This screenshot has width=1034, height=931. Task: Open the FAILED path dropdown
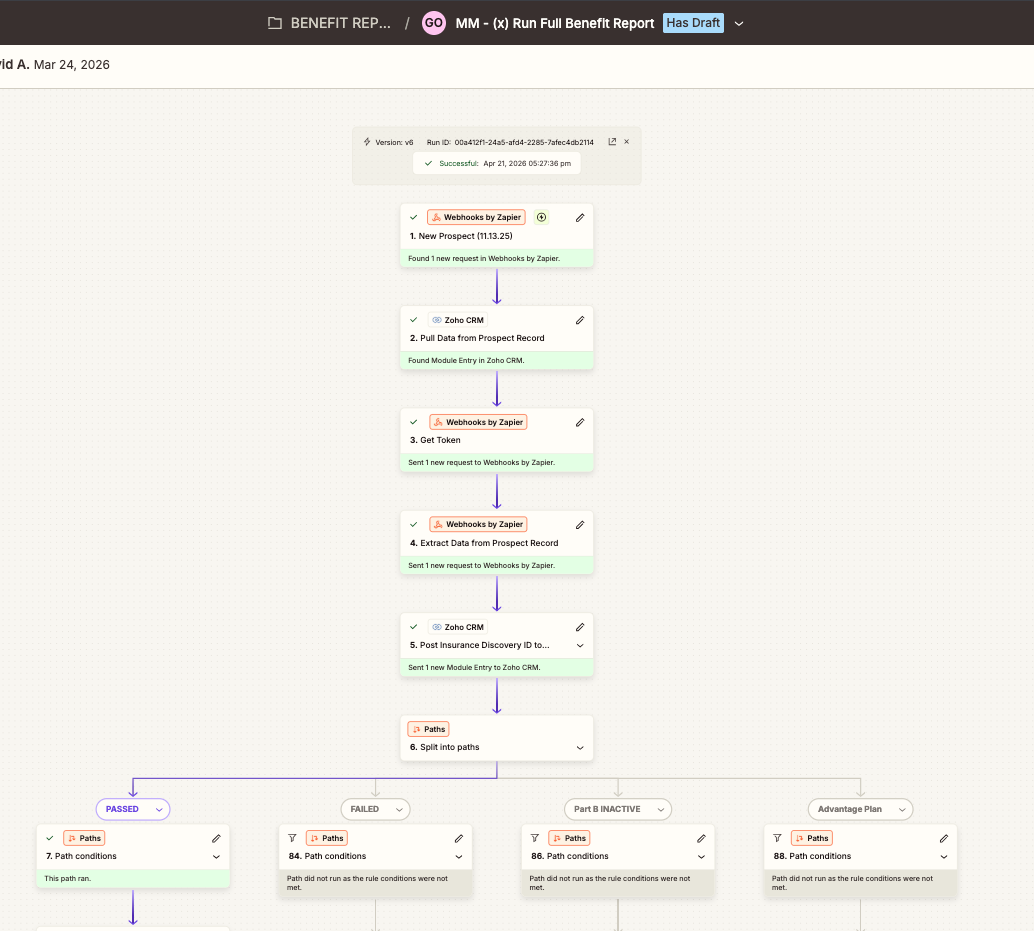tap(400, 809)
